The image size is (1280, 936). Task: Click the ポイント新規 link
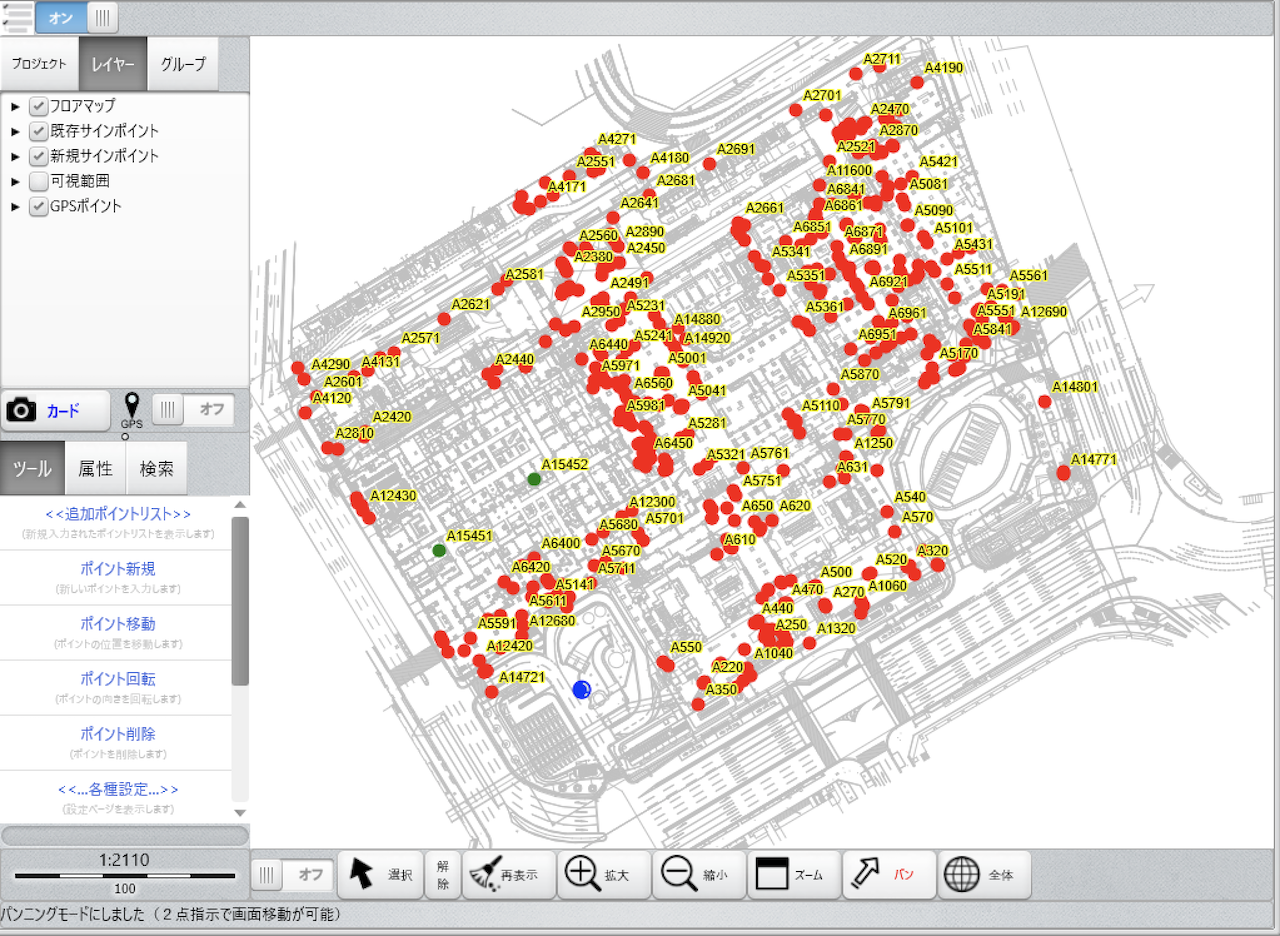pyautogui.click(x=118, y=569)
